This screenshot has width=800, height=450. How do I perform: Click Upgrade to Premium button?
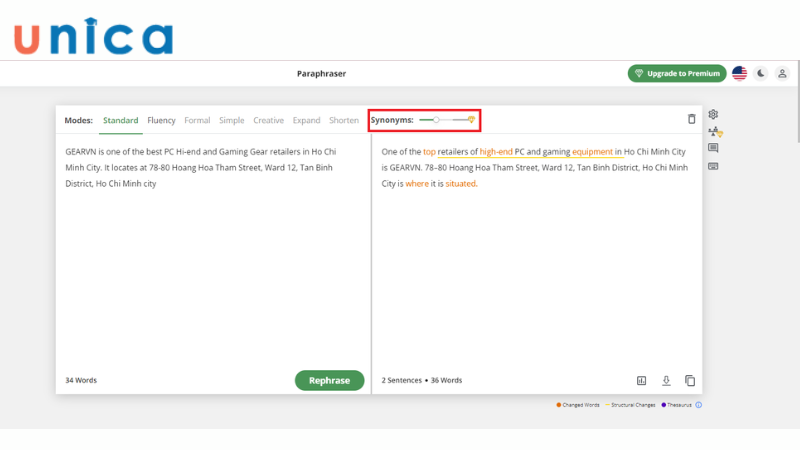[677, 73]
